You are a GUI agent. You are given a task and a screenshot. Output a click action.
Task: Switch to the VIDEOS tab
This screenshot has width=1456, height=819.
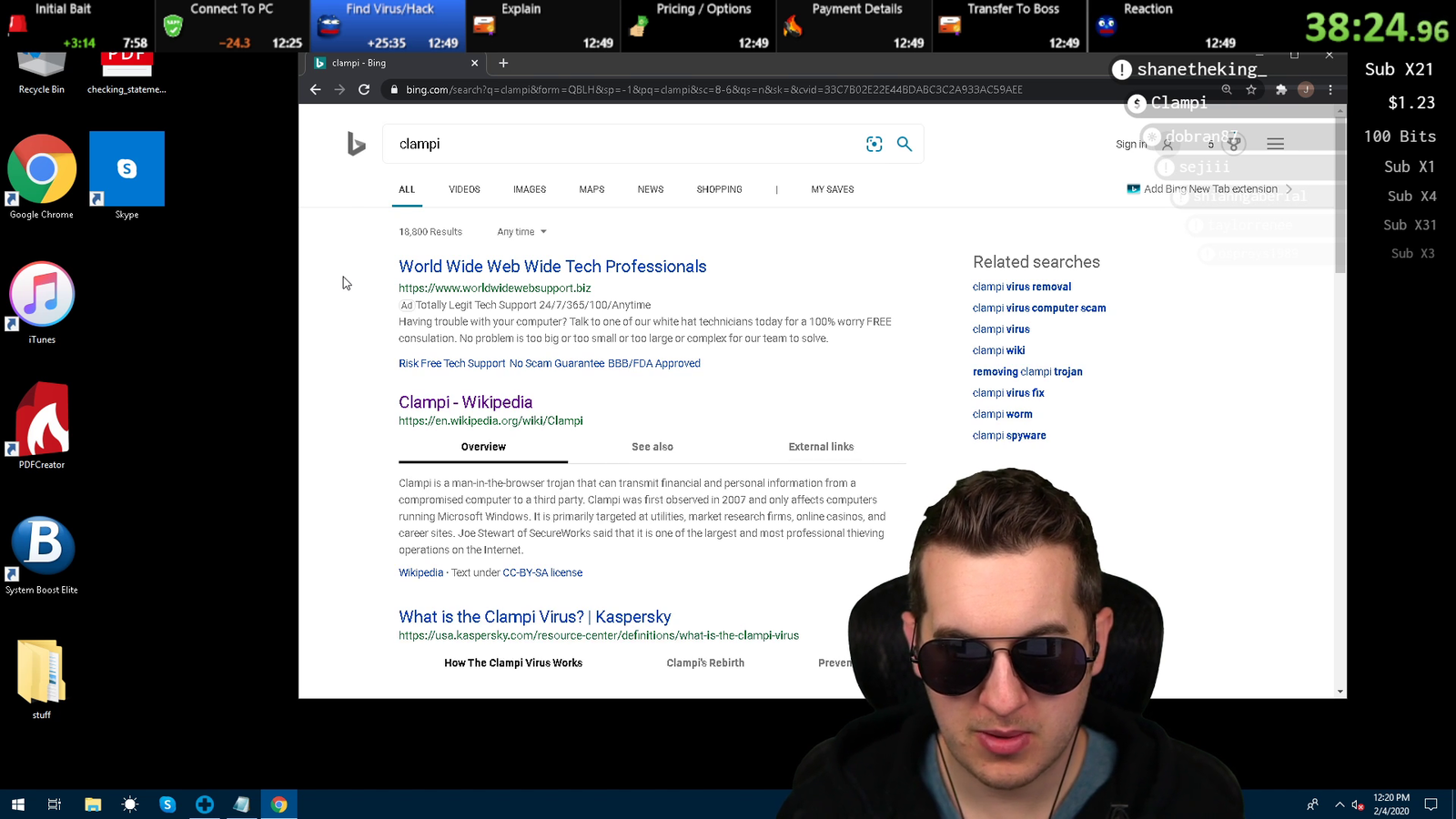(x=464, y=189)
